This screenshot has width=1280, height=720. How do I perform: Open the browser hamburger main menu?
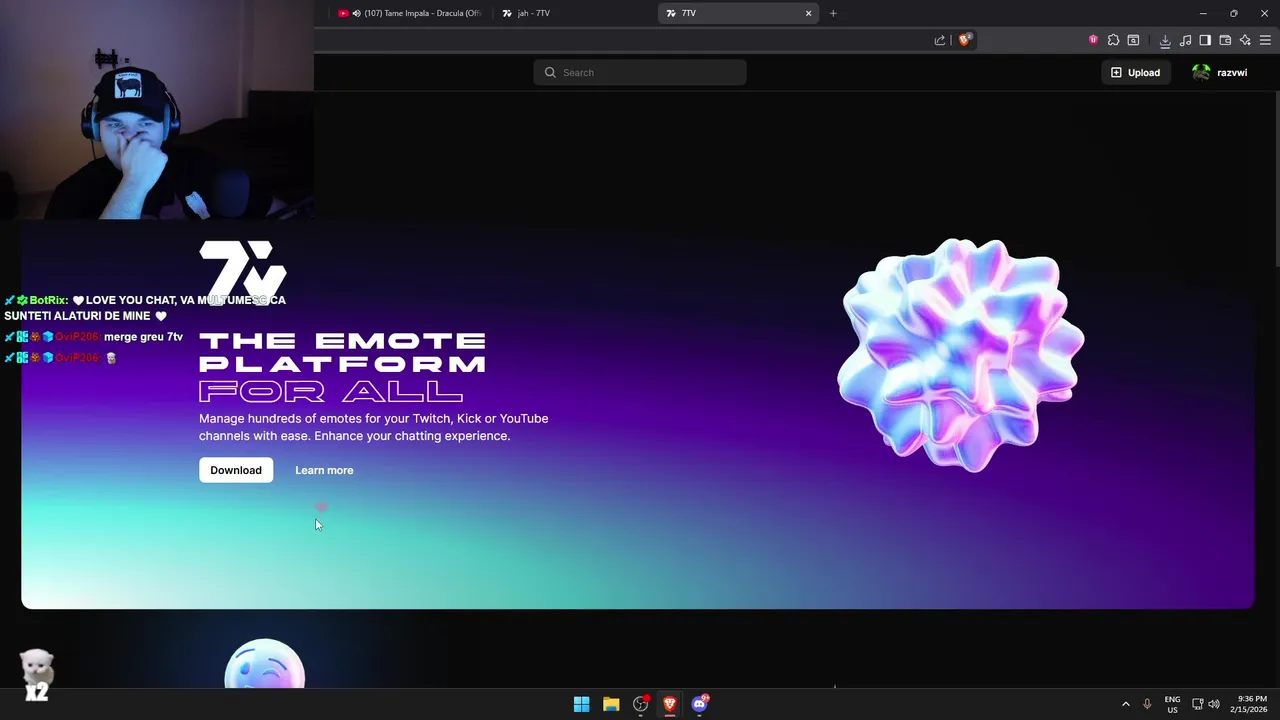coord(1265,40)
